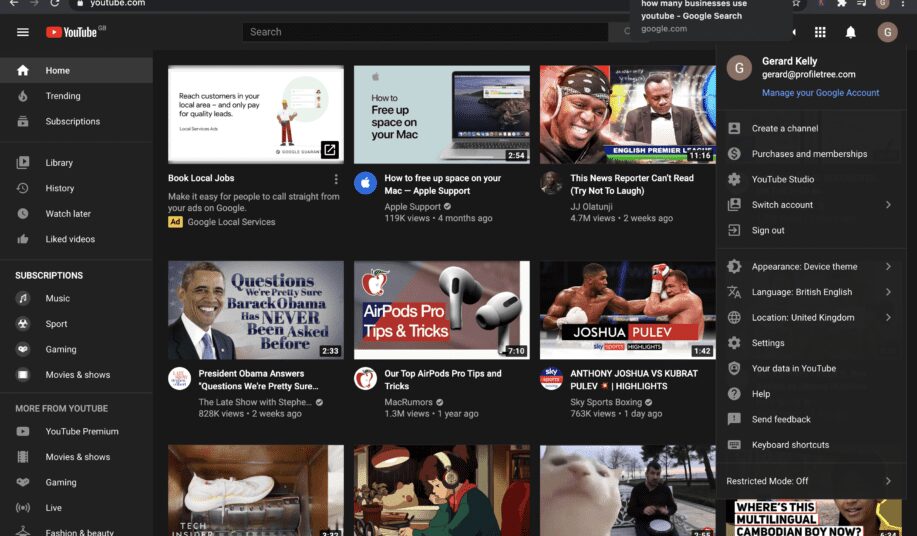The height and width of the screenshot is (536, 917).
Task: Open Purchases and memberships
Action: (811, 154)
